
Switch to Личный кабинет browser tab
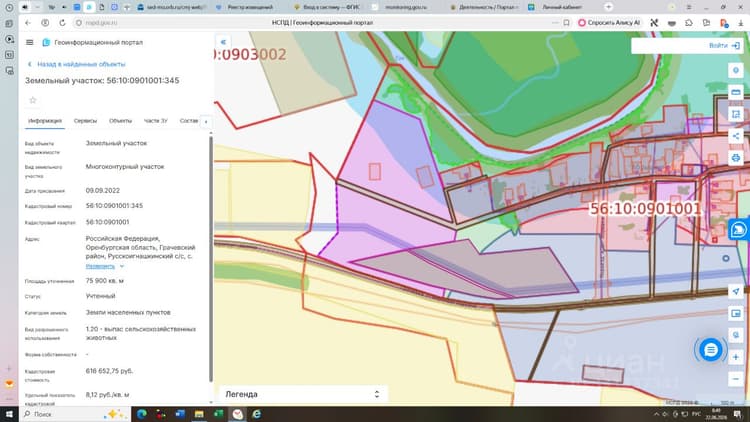tap(562, 7)
